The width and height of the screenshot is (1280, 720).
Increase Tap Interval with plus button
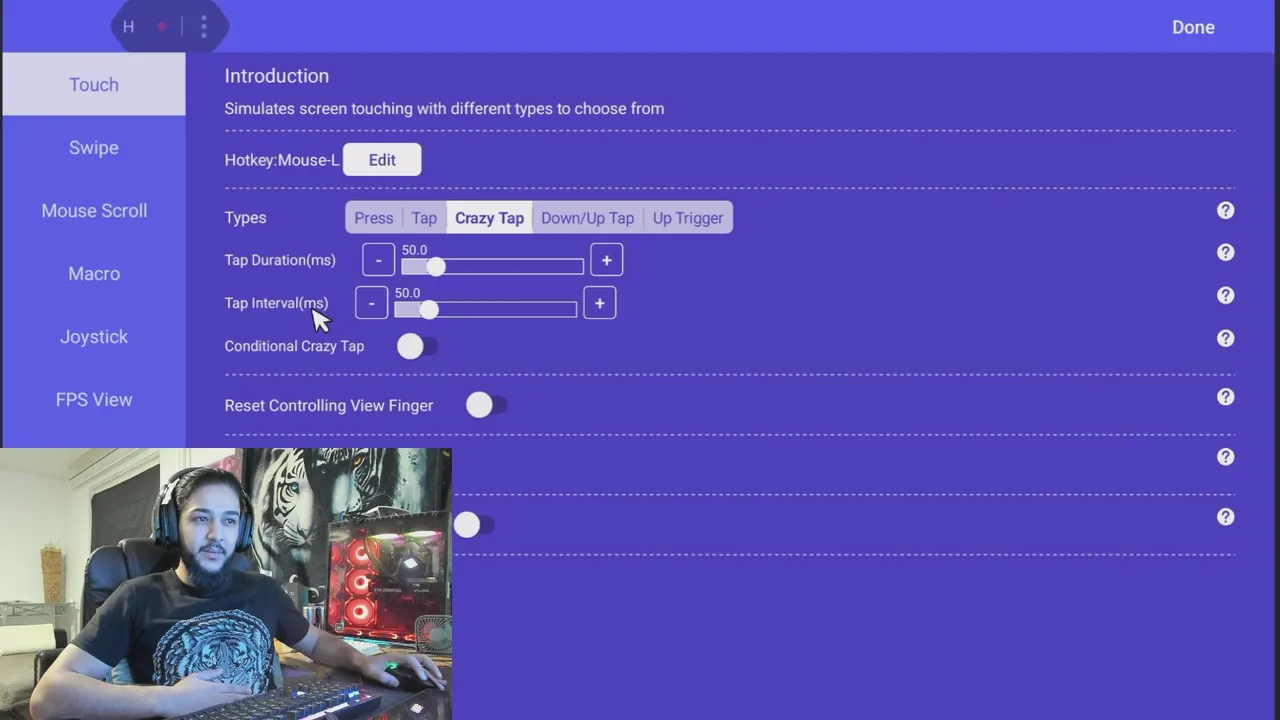[599, 303]
